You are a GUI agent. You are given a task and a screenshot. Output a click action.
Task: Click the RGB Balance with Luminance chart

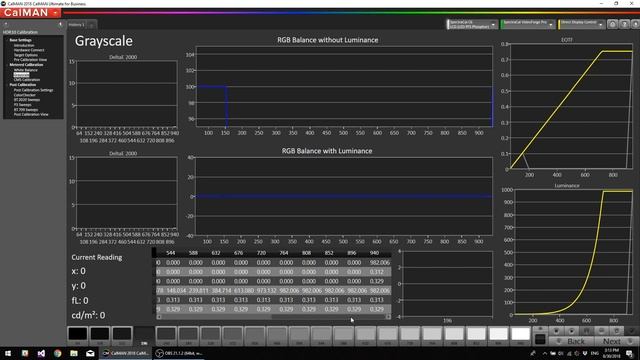344,196
